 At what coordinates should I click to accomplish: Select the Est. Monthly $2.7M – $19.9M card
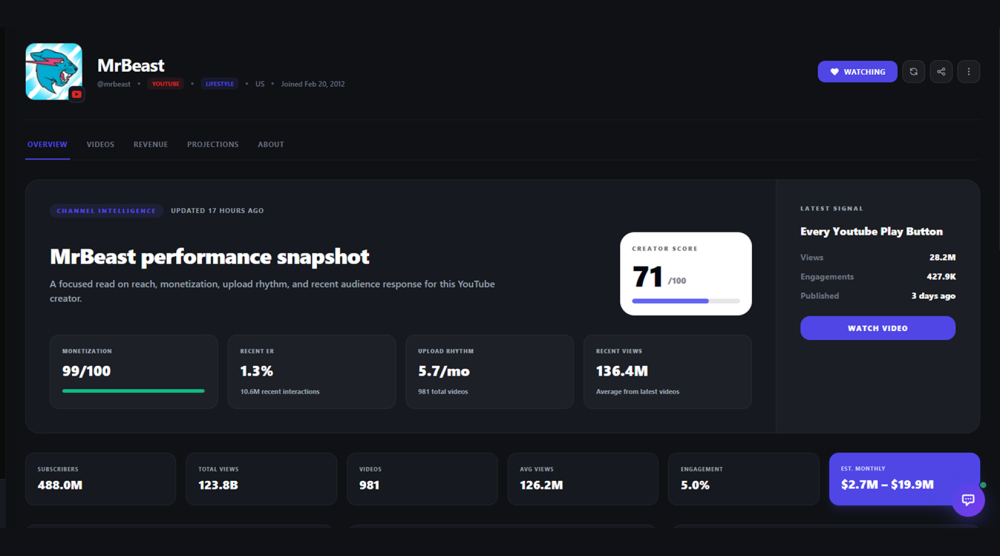pyautogui.click(x=904, y=479)
